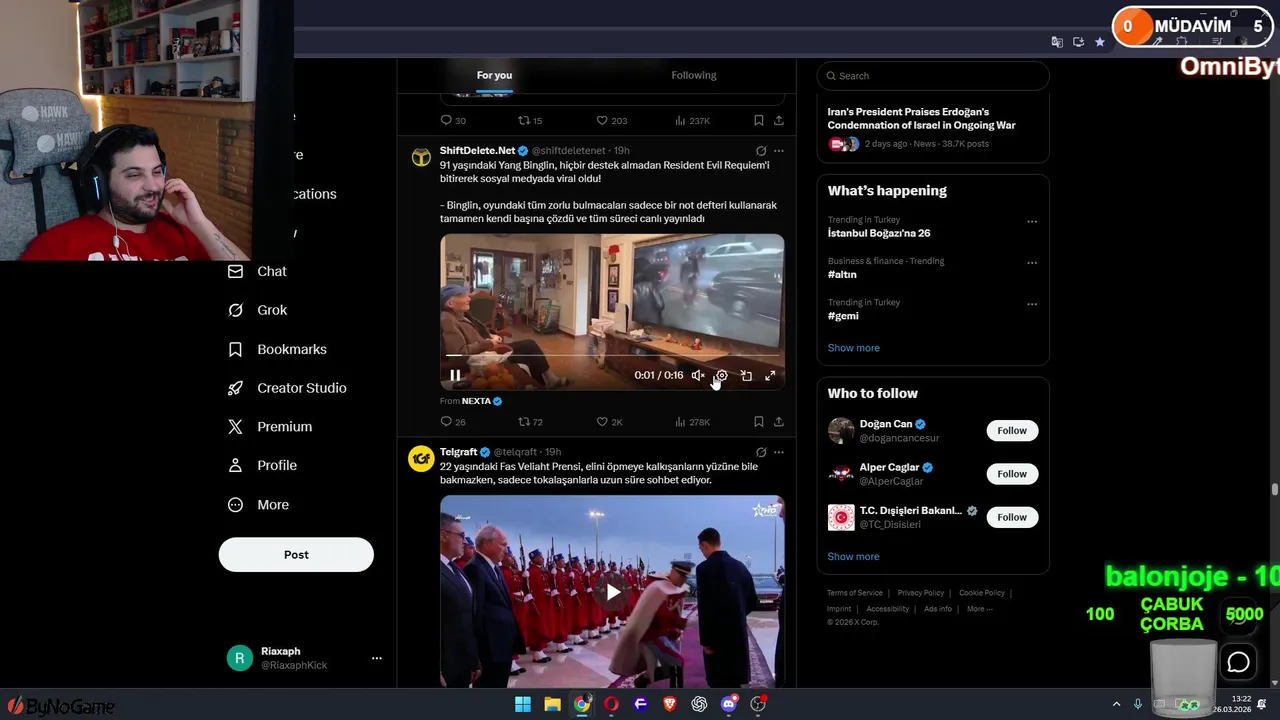
Task: Like the post with 203 likes
Action: [x=612, y=121]
